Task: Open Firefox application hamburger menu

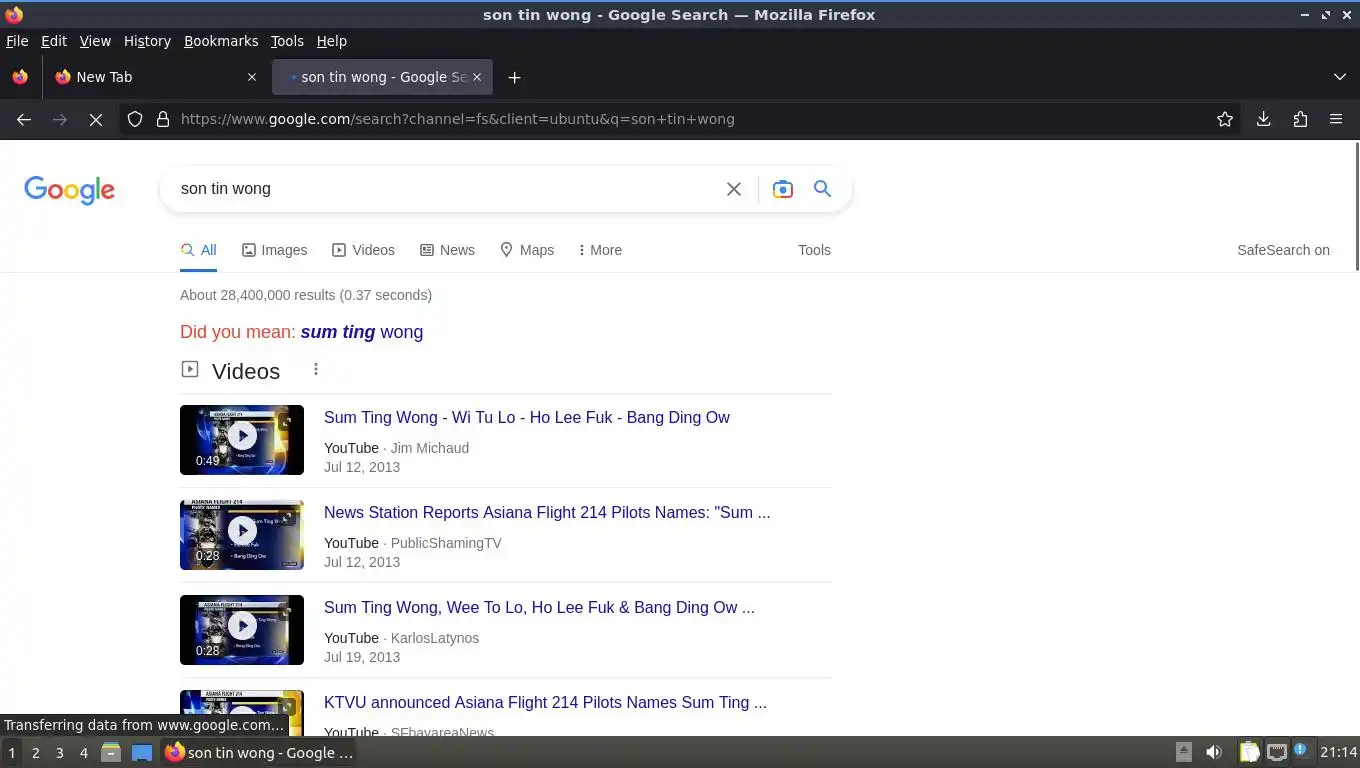Action: click(x=1336, y=119)
